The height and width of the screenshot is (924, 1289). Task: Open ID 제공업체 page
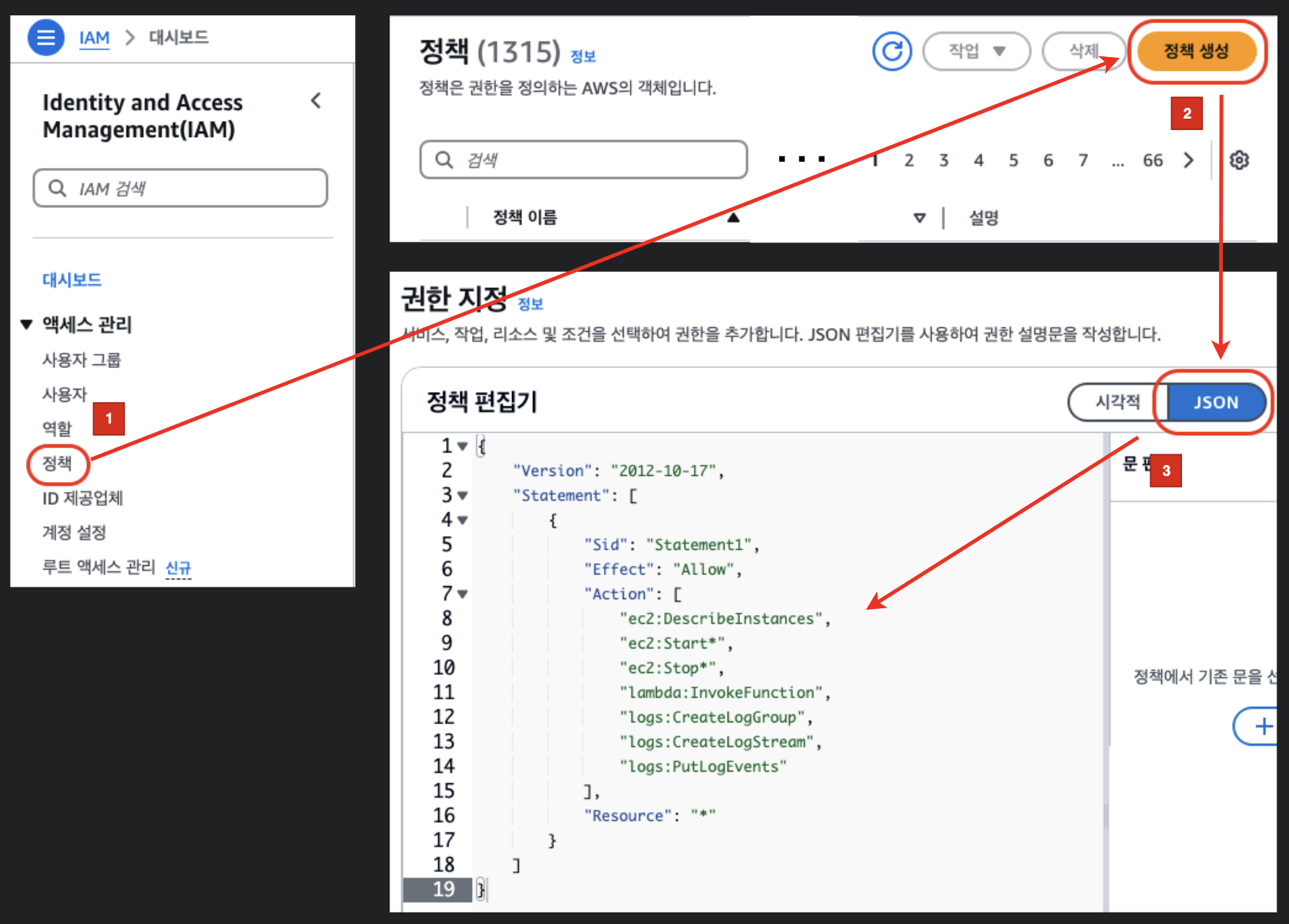pos(82,498)
